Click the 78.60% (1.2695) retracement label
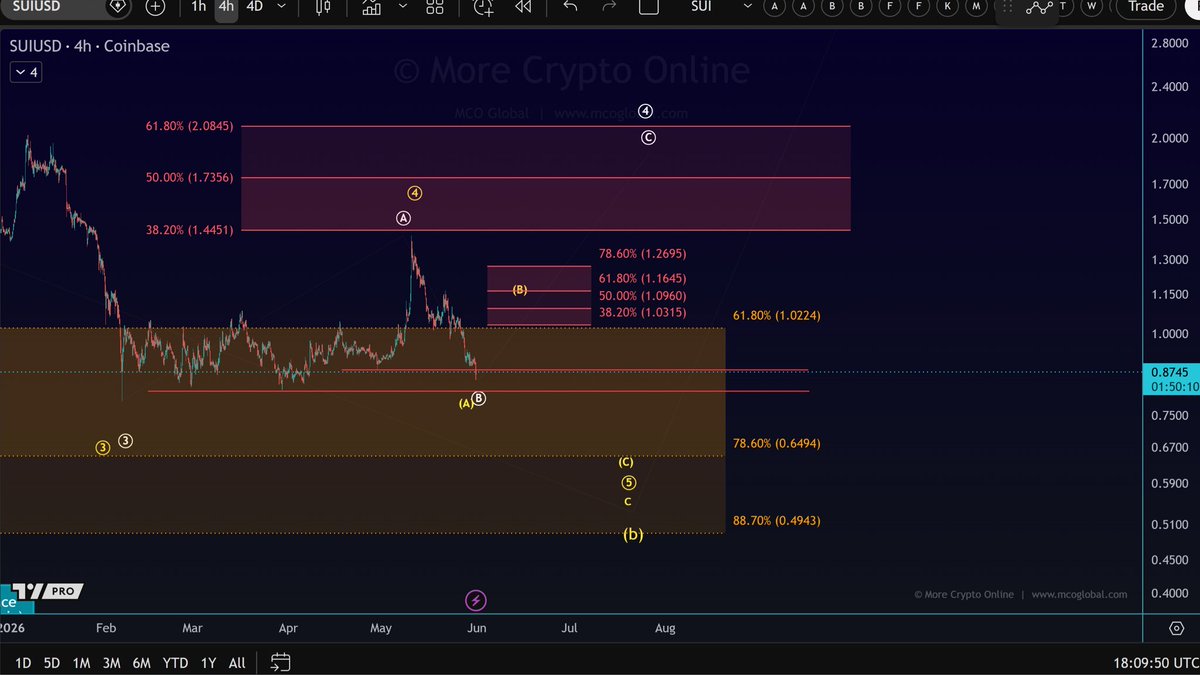Image resolution: width=1200 pixels, height=675 pixels. tap(642, 254)
